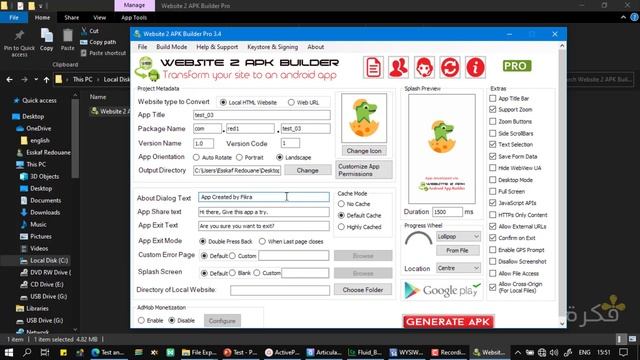
Task: Click Cut in the Explorer ribbon
Action: [90, 31]
